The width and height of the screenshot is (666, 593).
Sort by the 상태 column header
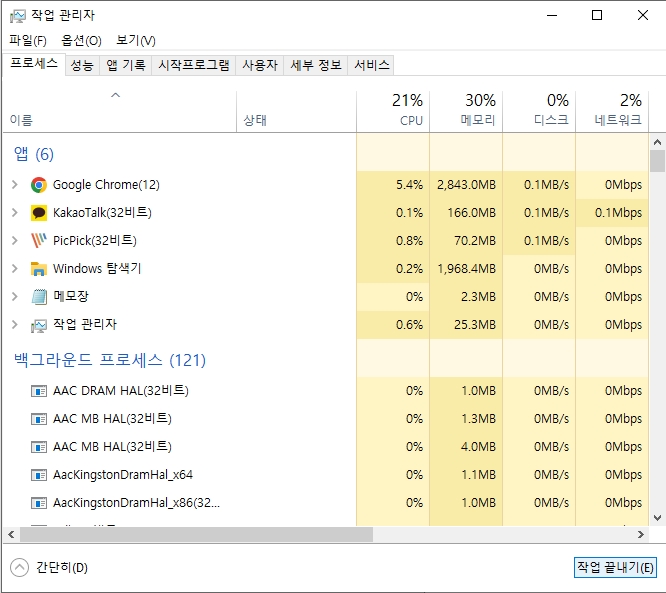tap(296, 111)
